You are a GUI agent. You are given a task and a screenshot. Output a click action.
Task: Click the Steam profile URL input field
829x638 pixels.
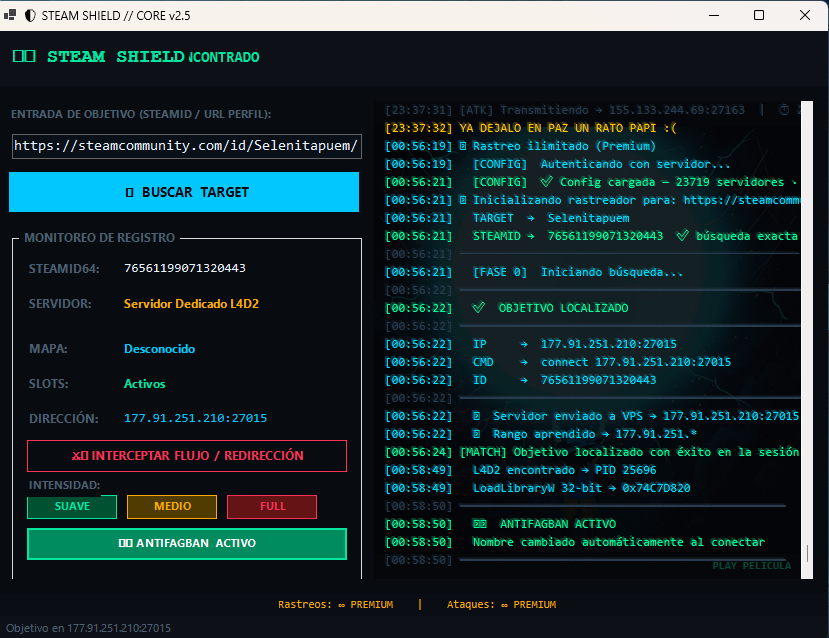coord(187,146)
